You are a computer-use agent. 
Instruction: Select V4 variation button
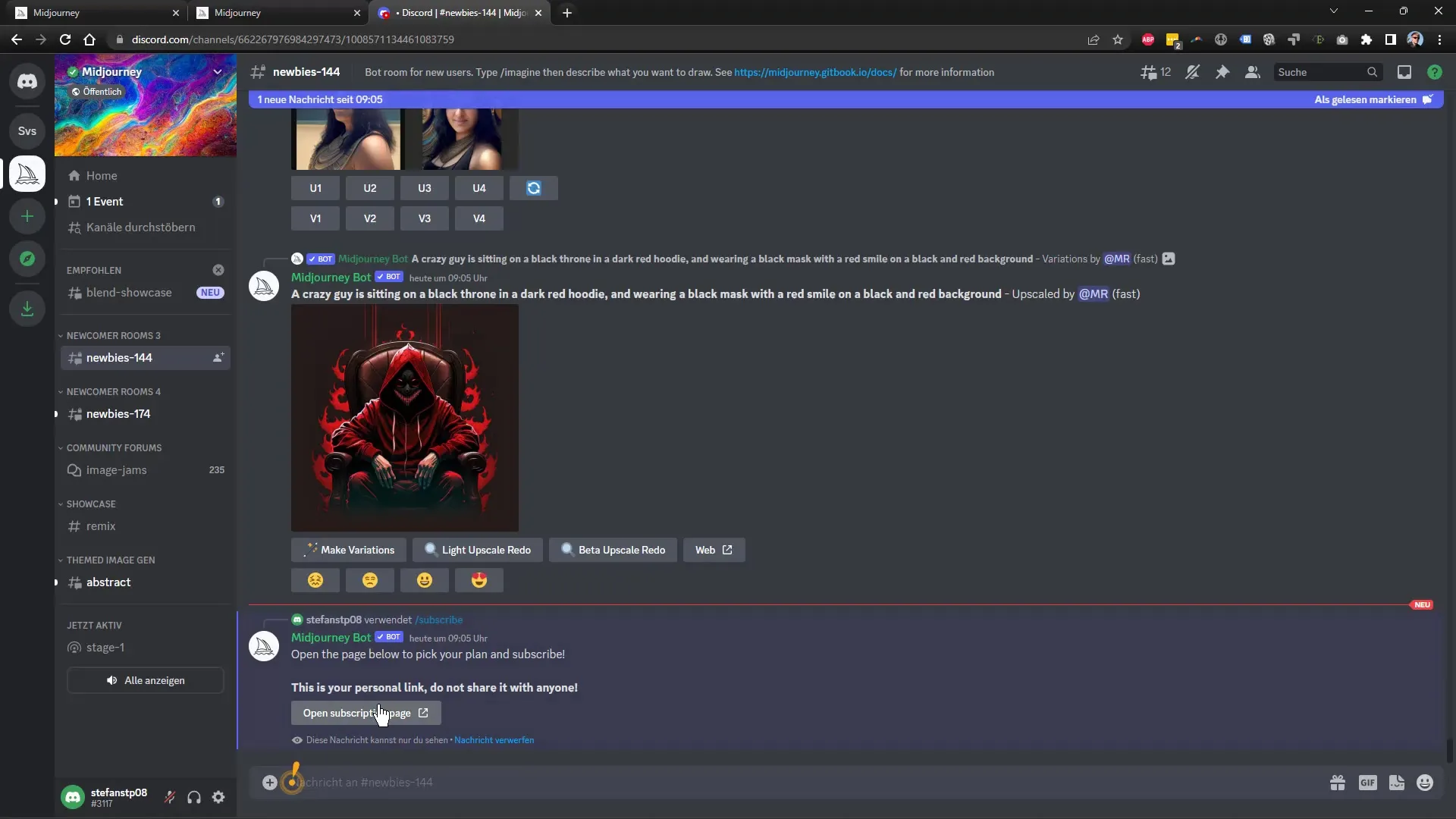tap(478, 218)
